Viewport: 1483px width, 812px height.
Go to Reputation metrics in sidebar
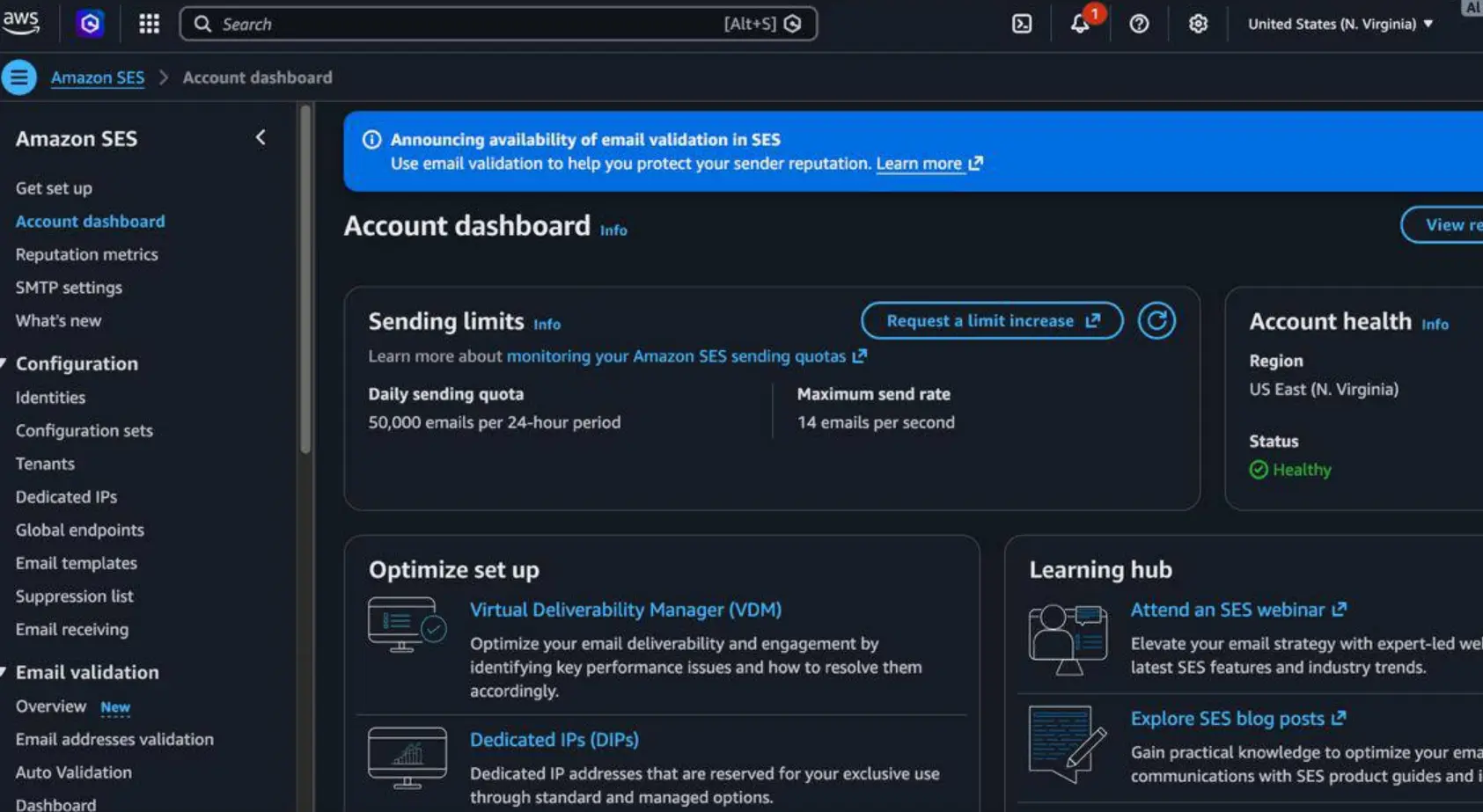tap(87, 254)
